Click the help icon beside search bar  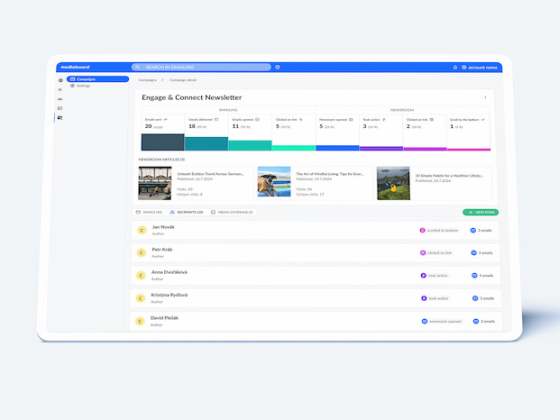coord(278,67)
